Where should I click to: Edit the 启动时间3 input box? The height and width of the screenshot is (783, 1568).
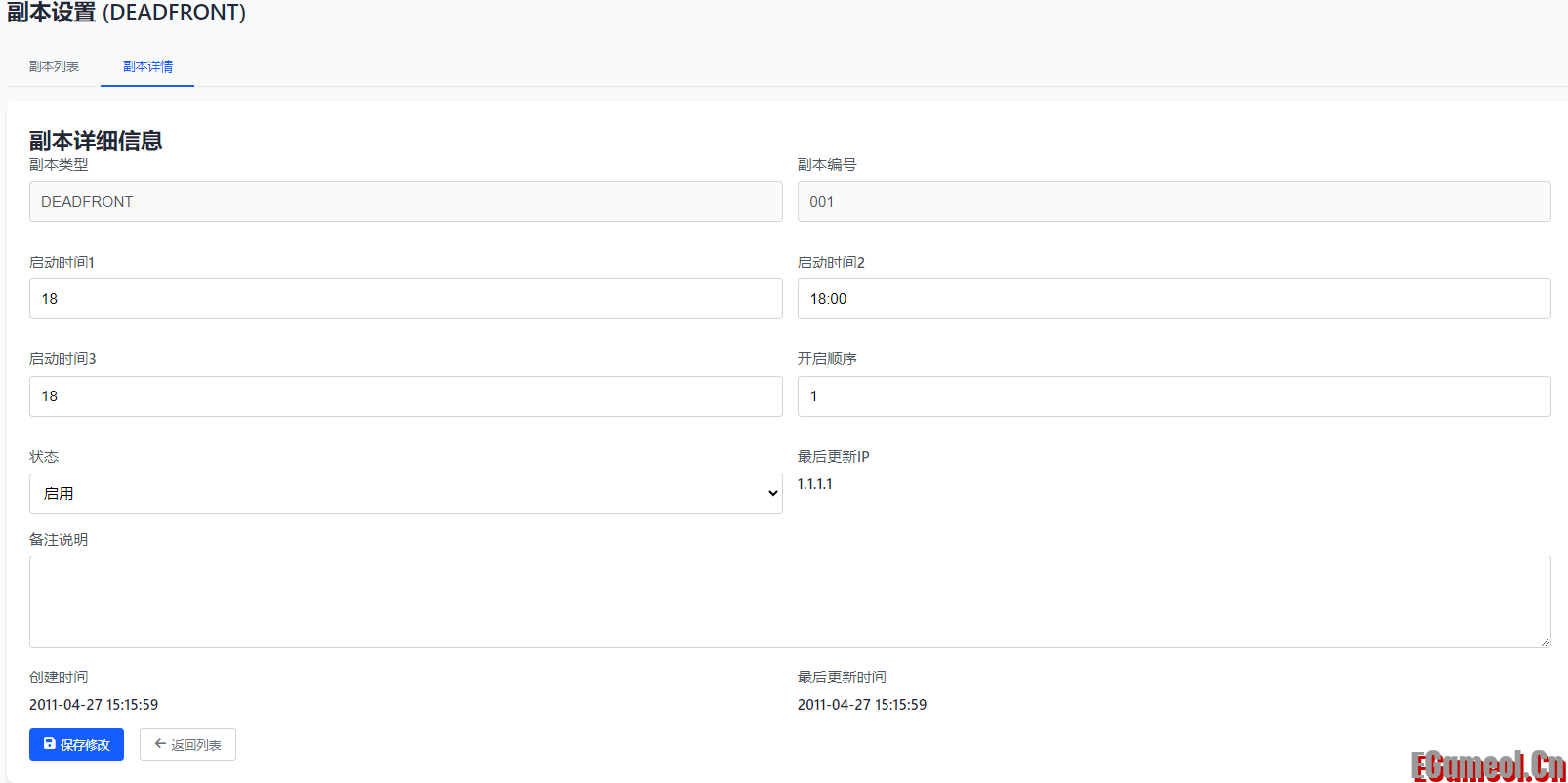click(405, 396)
